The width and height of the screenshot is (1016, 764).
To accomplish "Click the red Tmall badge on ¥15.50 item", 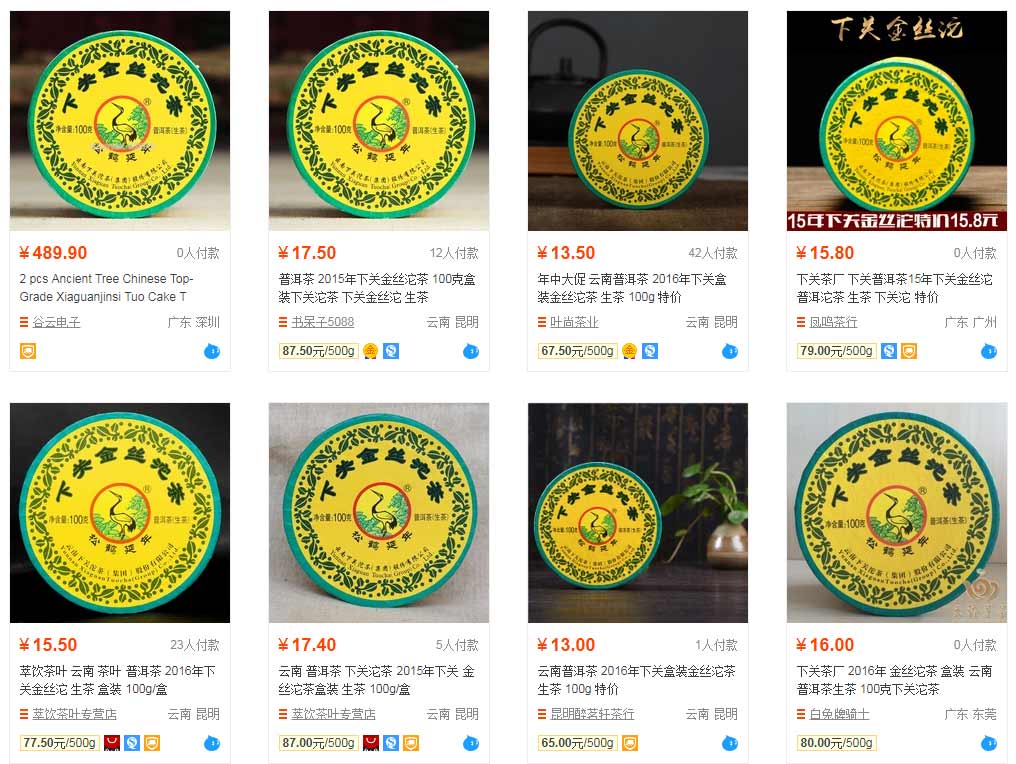I will (112, 743).
